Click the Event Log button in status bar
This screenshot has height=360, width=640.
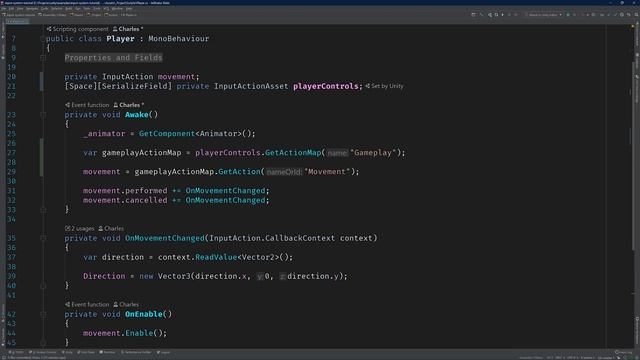tap(623, 352)
